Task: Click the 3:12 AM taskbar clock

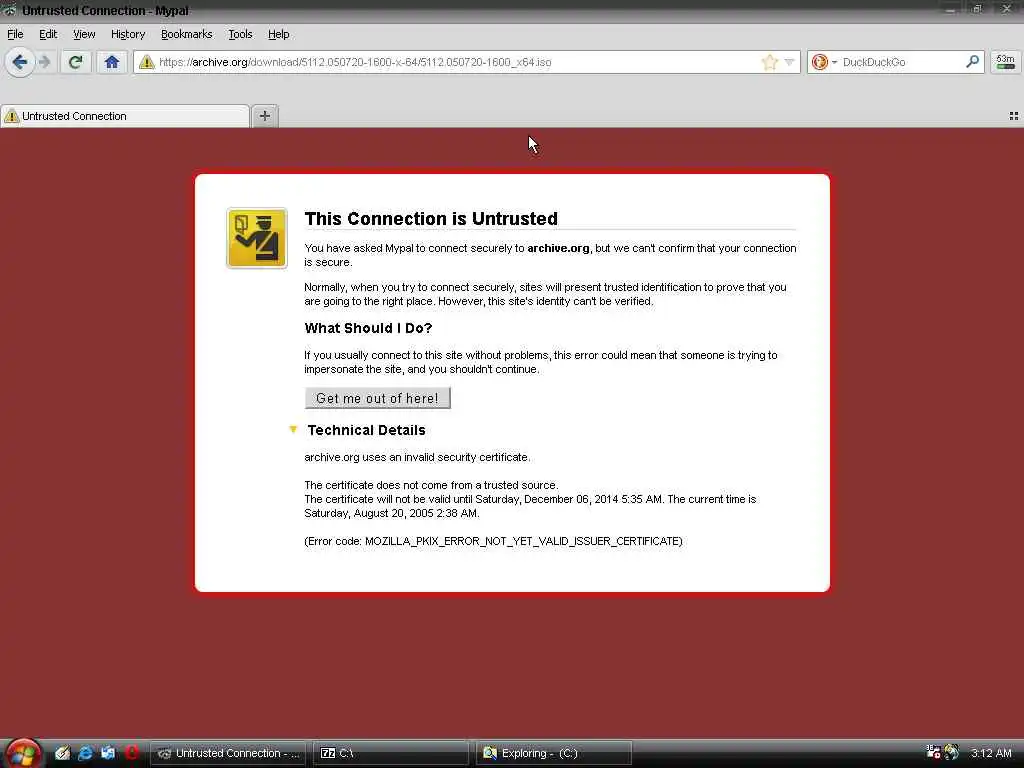Action: coord(991,753)
